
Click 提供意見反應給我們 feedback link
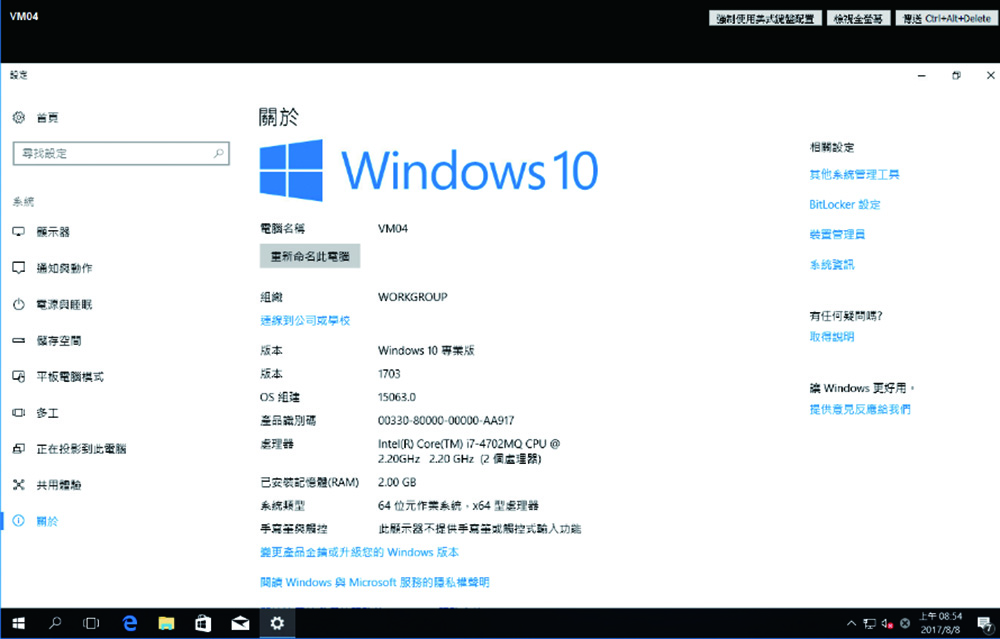(860, 409)
